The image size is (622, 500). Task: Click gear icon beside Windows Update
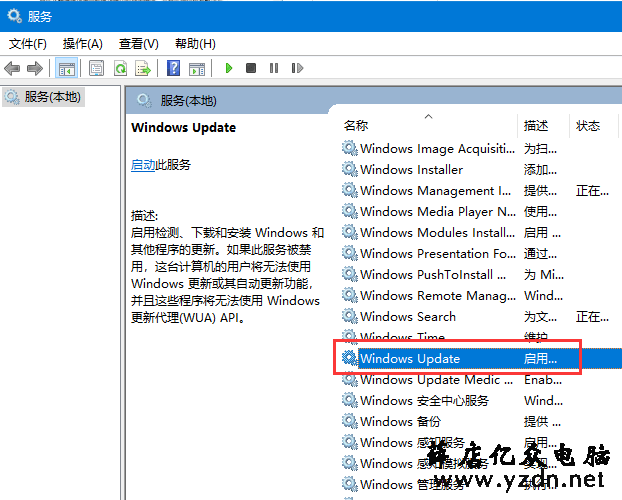[349, 358]
